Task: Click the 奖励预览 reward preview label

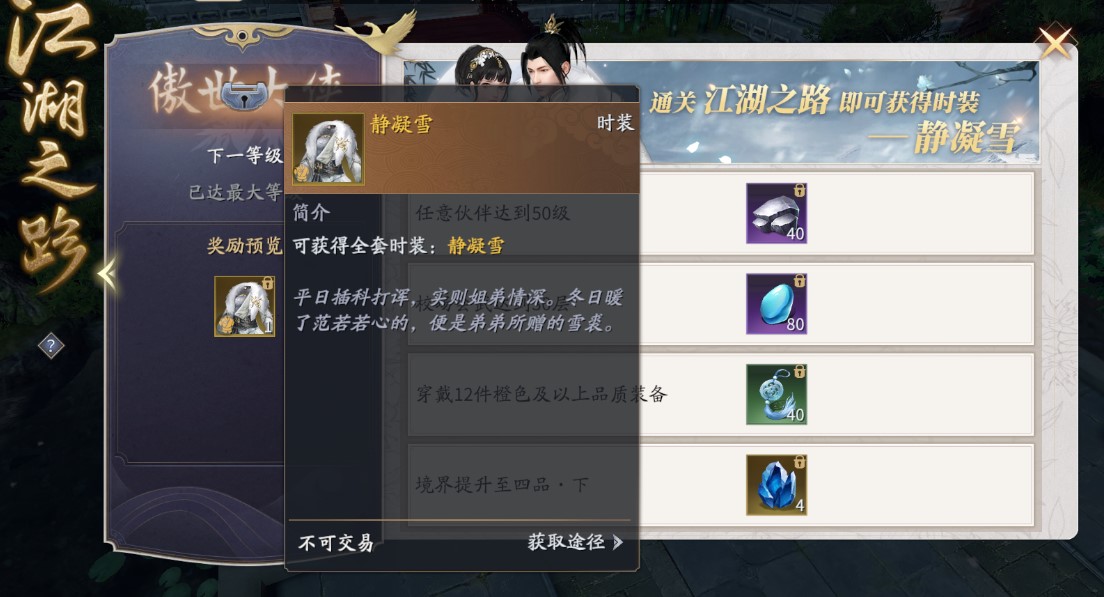Action: (244, 246)
